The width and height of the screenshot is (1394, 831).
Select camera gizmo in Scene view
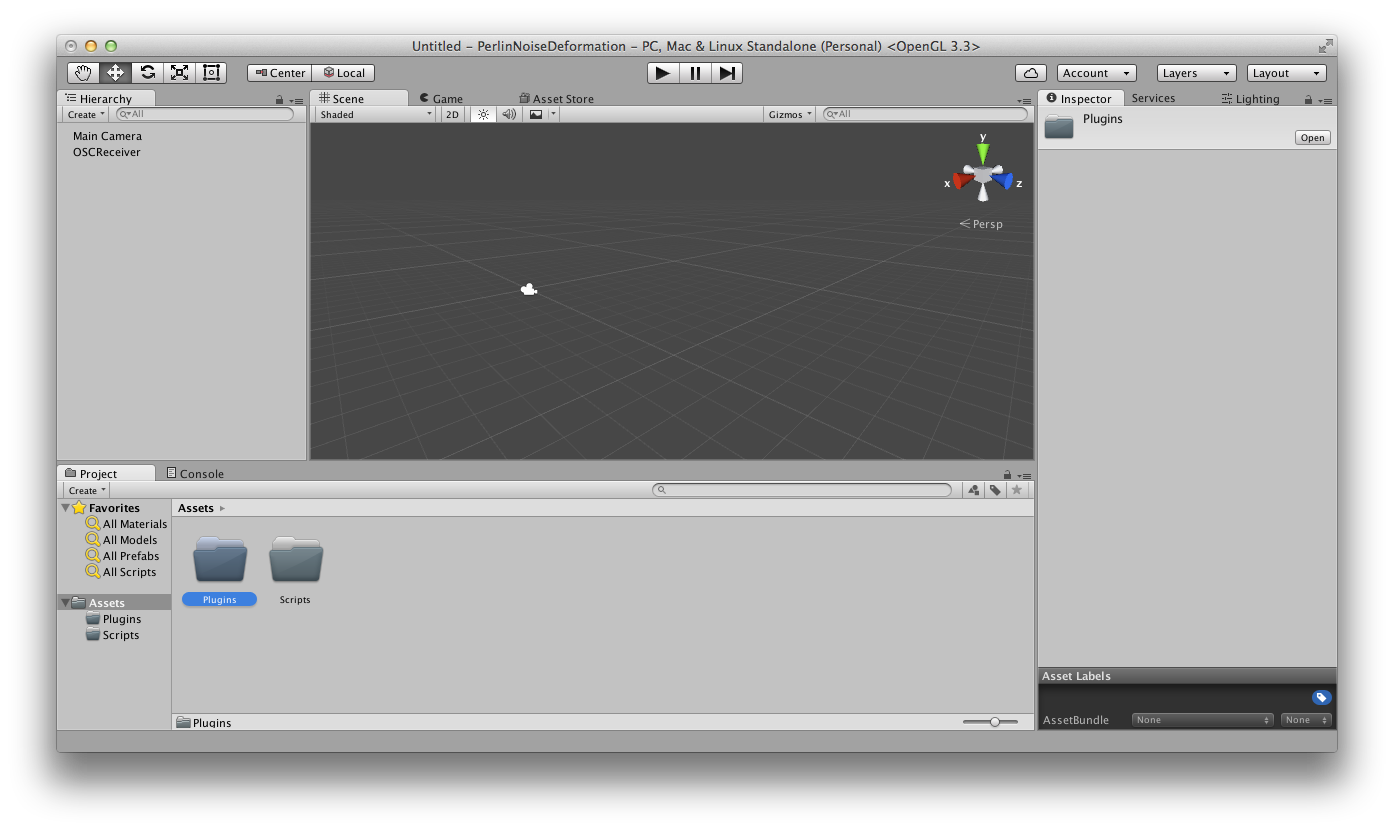(529, 290)
